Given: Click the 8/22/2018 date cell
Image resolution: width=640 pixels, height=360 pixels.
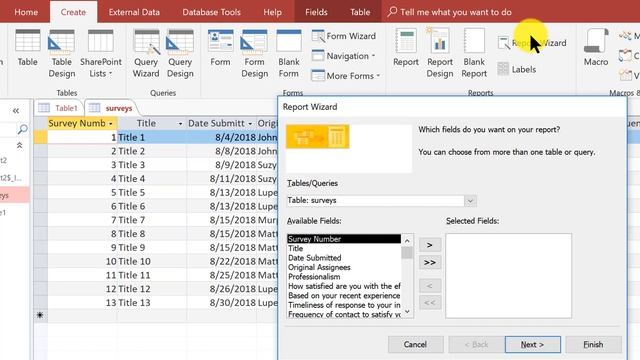Looking at the screenshot, I should tap(222, 261).
